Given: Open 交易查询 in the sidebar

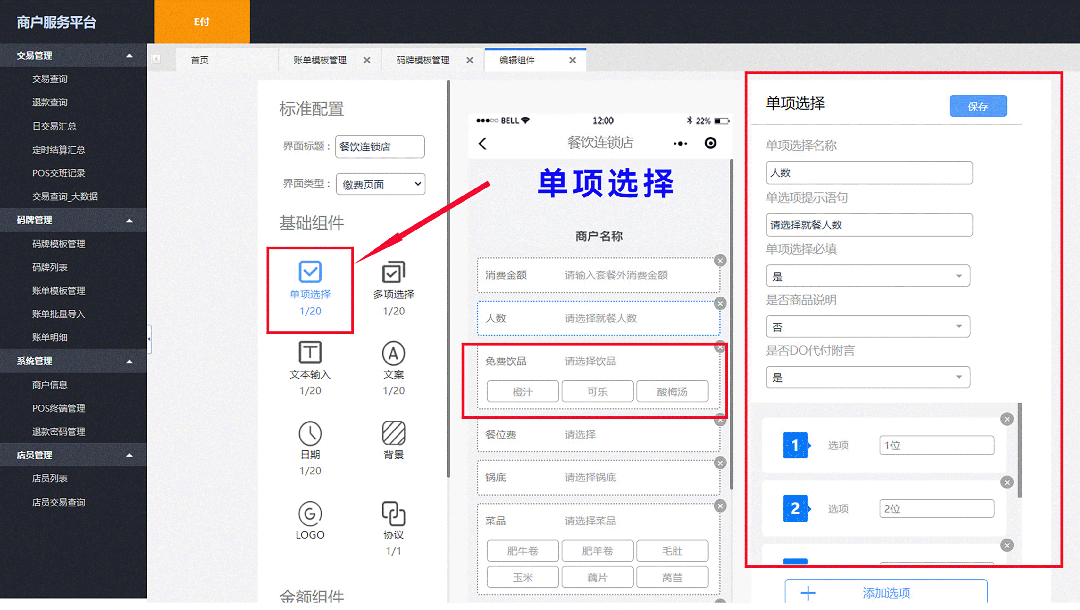Looking at the screenshot, I should point(50,79).
